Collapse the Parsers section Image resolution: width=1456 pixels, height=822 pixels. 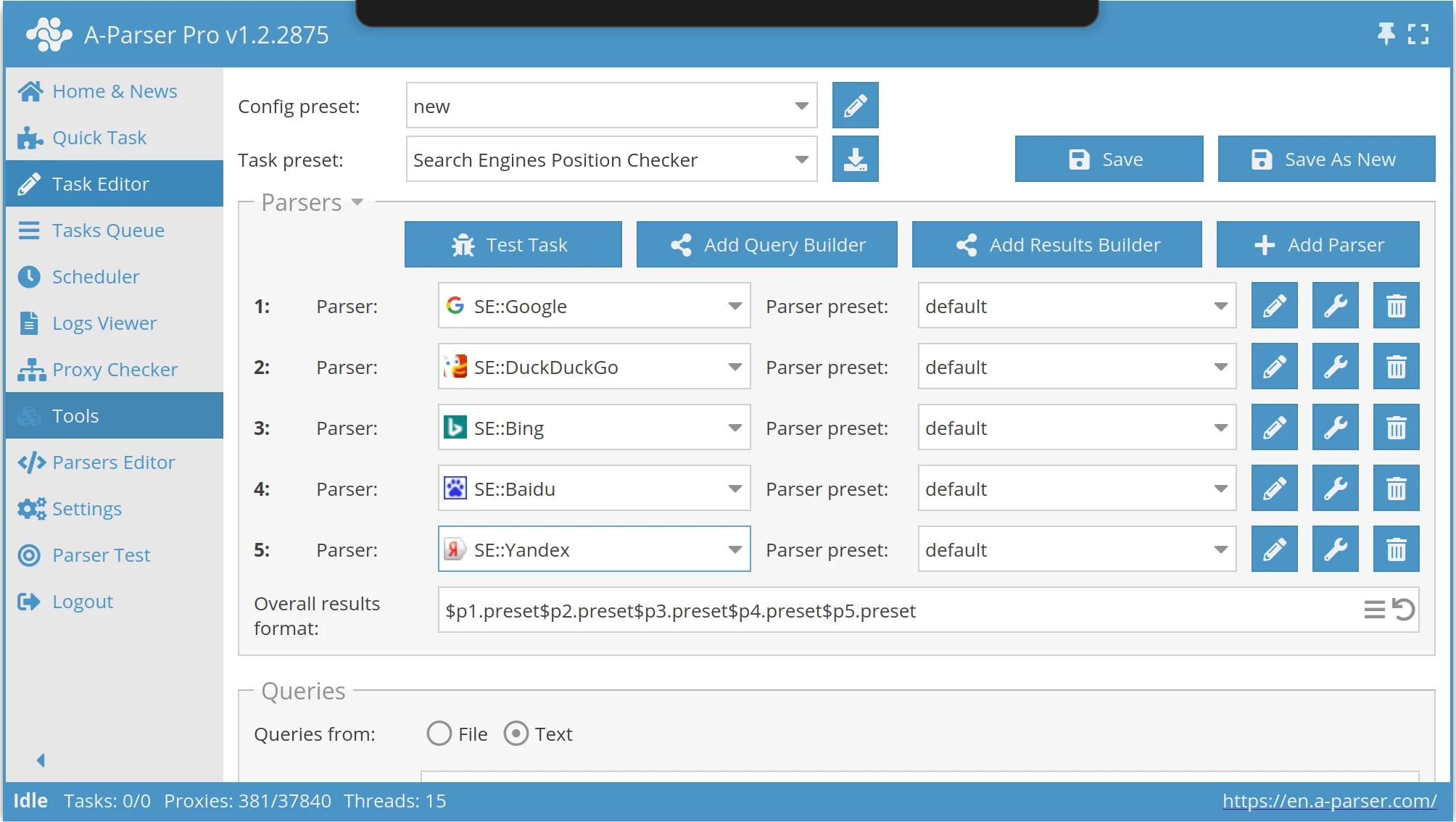pos(357,203)
